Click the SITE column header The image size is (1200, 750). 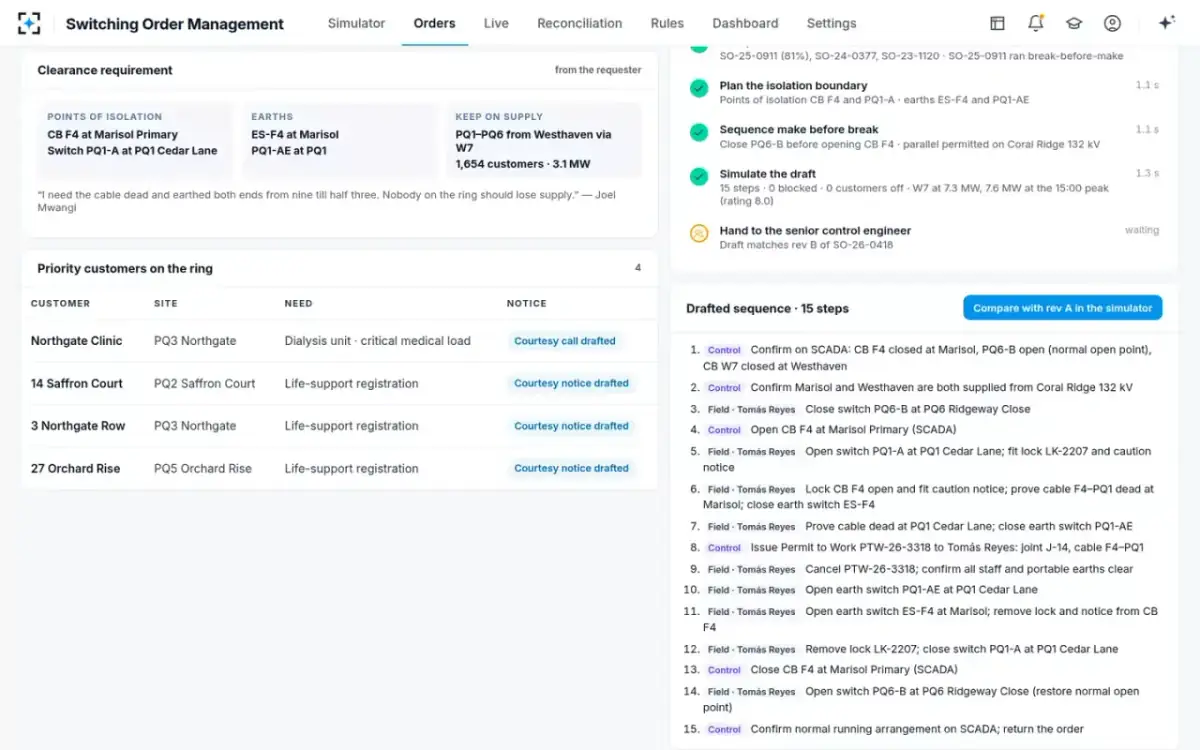[165, 303]
